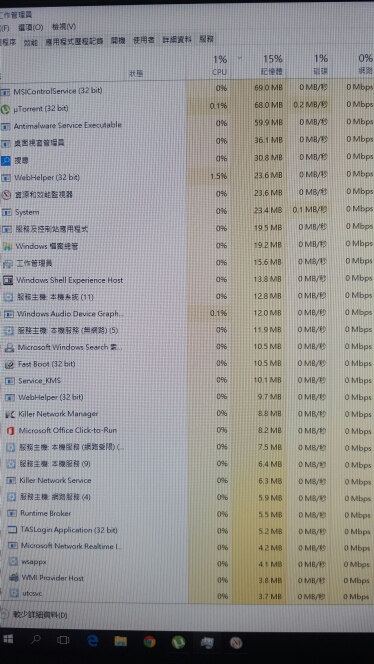Select the Windows Audio Device Graph row
This screenshot has width=374, height=664.
(x=187, y=314)
